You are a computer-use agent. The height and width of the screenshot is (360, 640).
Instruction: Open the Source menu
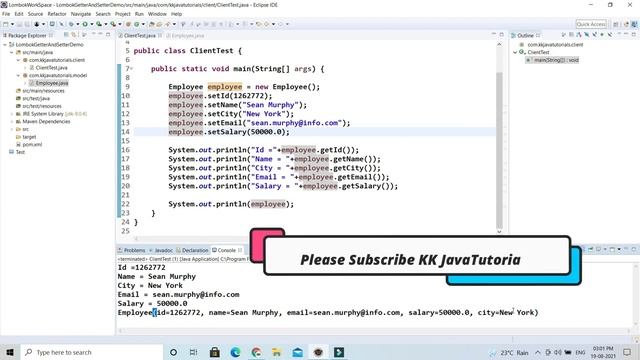35,14
